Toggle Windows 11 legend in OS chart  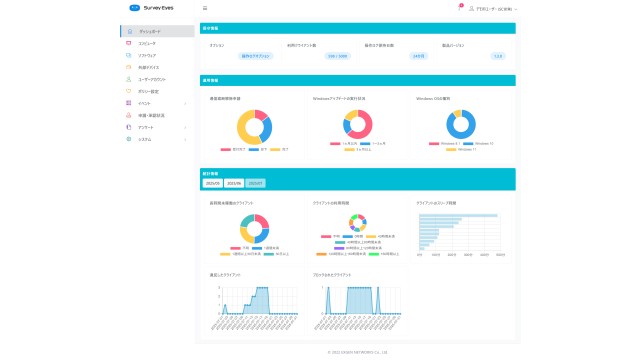click(461, 150)
